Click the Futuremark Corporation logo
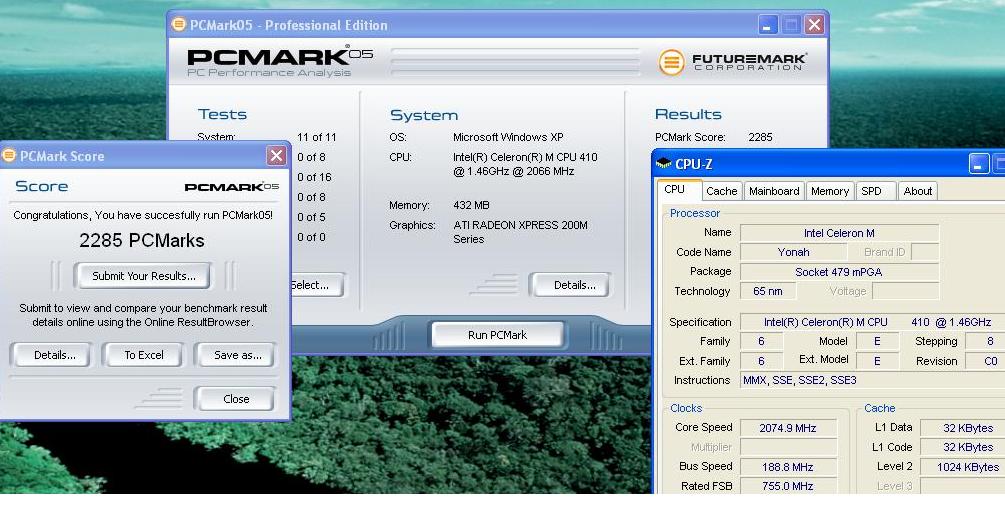1005x512 pixels. (x=733, y=62)
